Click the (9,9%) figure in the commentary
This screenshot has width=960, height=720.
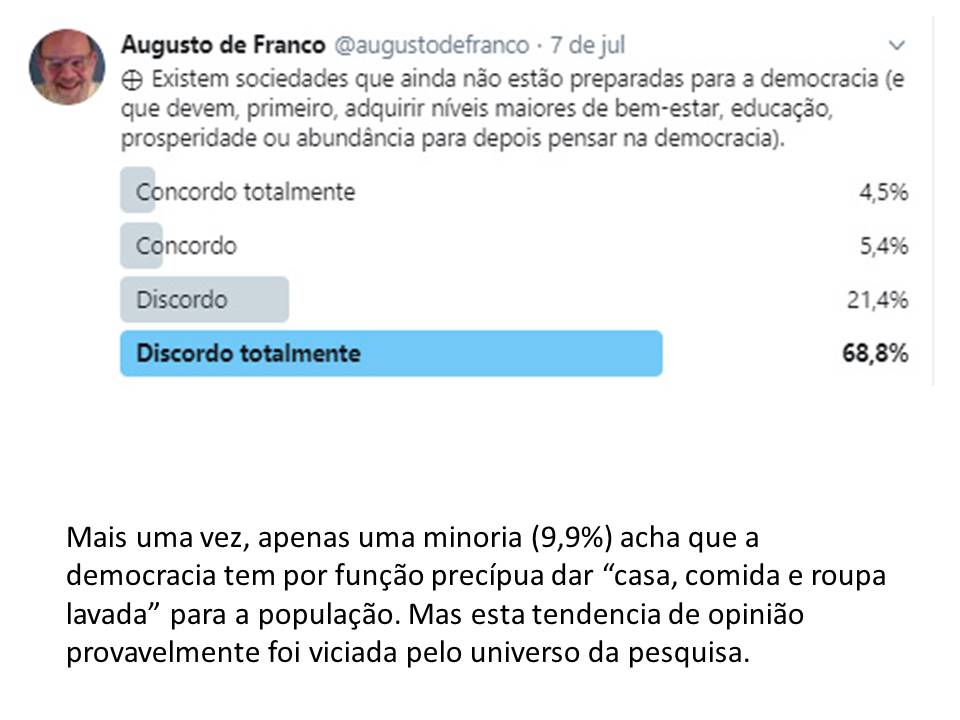point(572,538)
